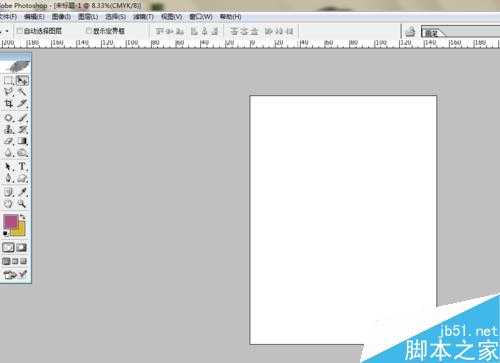Open the 视图(V) menu

pos(172,17)
